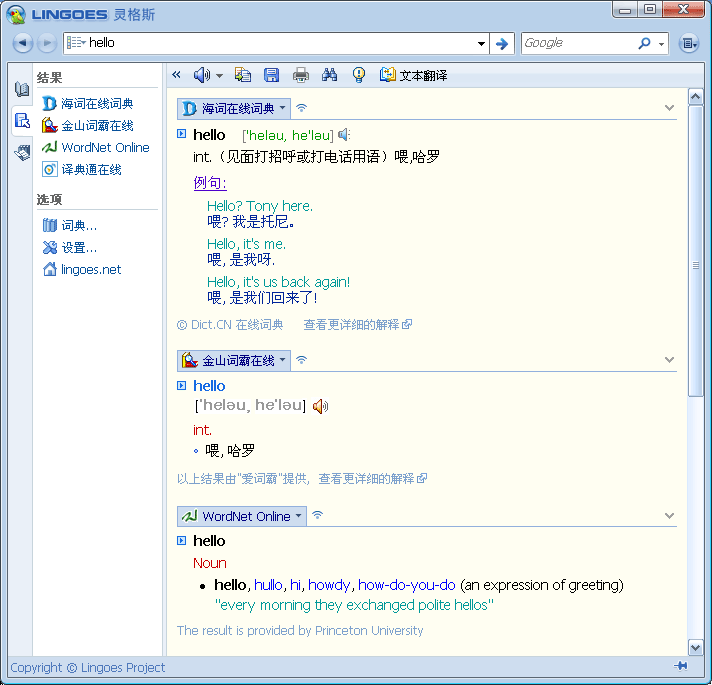This screenshot has width=712, height=685.
Task: Toggle the hello entry box in 金山词霸在线
Action: click(x=182, y=385)
